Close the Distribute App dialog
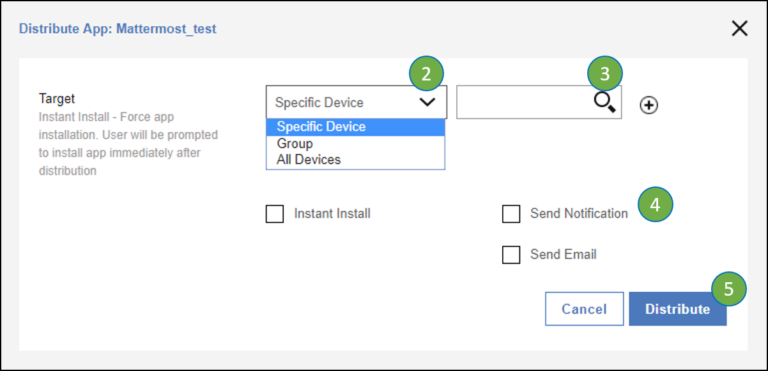The image size is (768, 371). pyautogui.click(x=739, y=29)
